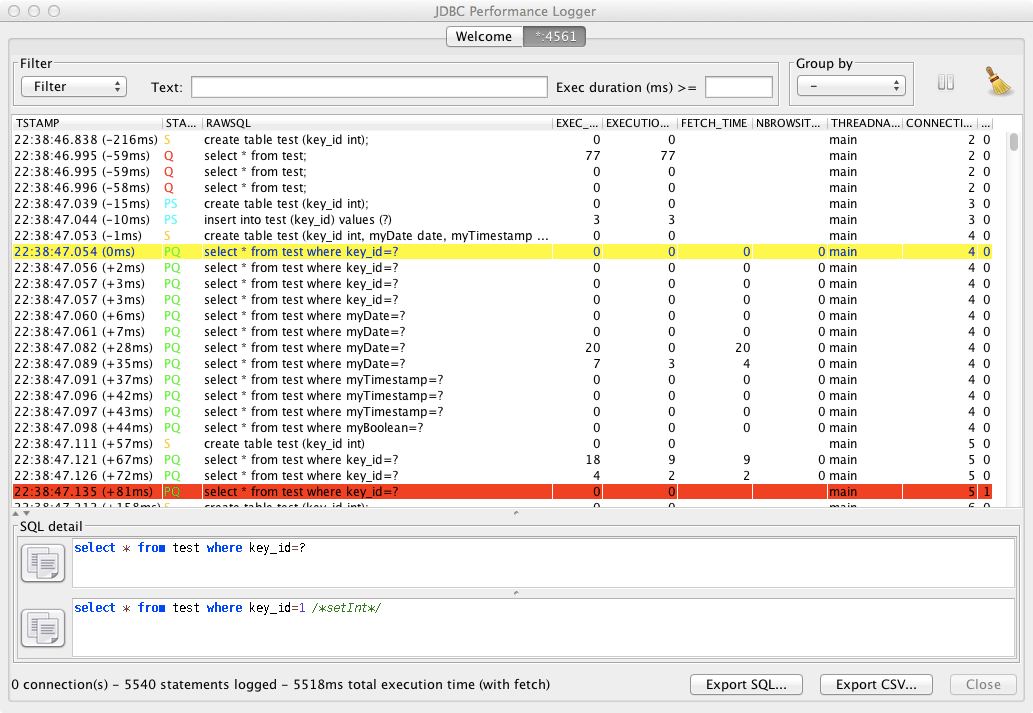
Task: Click the split-pane collapse arrows above SQL detail
Action: (21, 513)
